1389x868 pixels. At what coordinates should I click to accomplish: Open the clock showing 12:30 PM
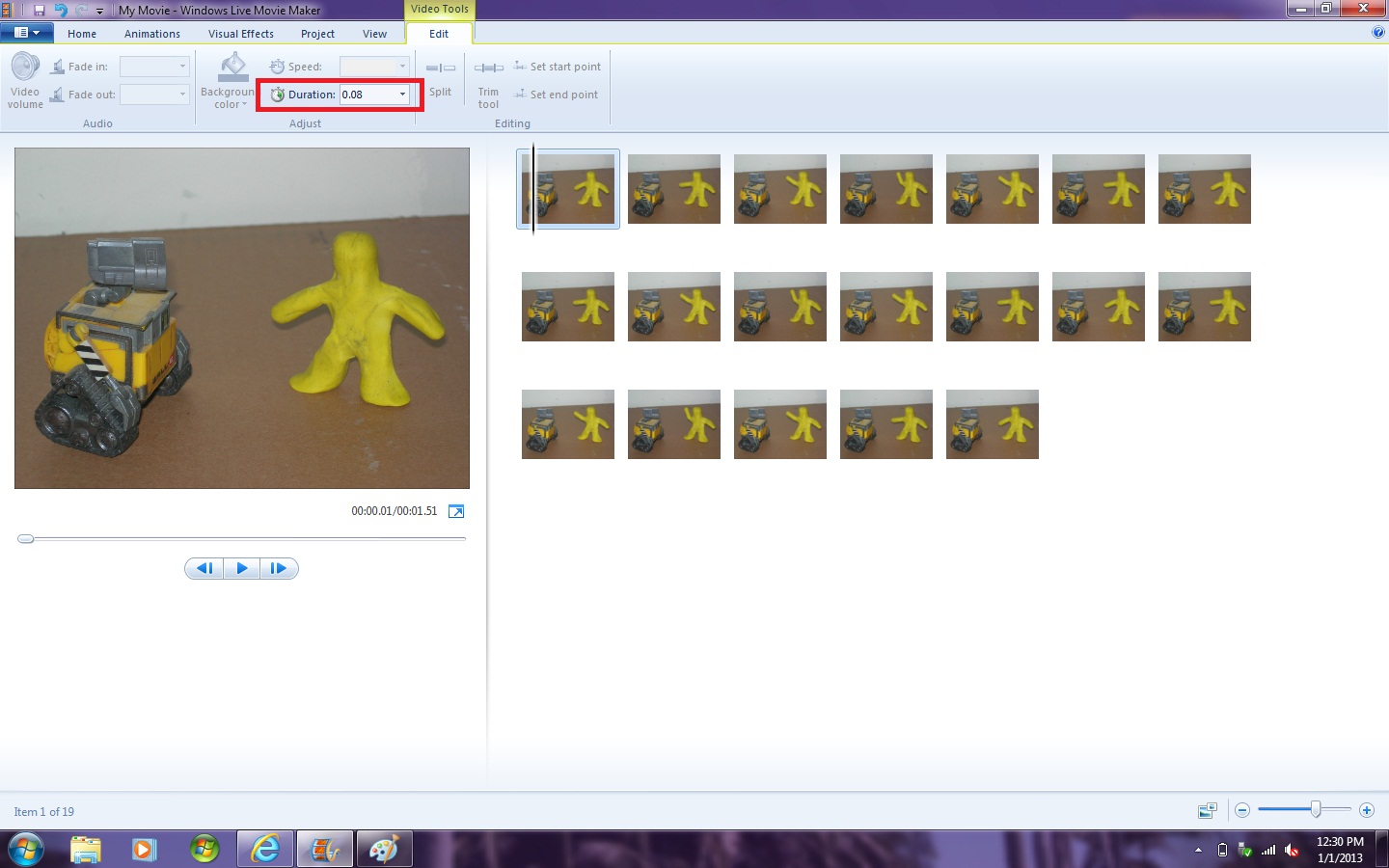pyautogui.click(x=1340, y=850)
